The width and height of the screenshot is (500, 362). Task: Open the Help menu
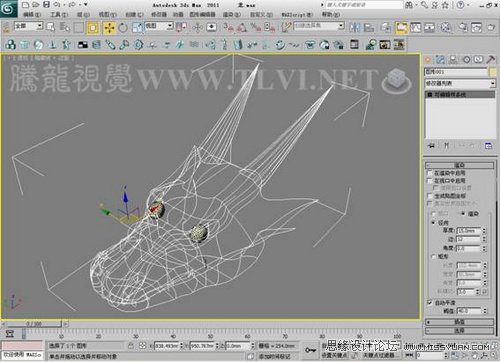point(331,15)
